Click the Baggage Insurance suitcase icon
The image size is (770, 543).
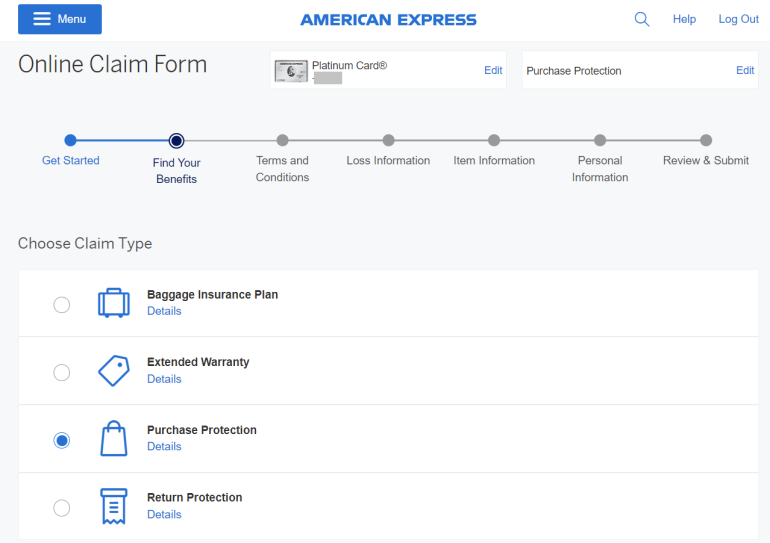pyautogui.click(x=114, y=303)
